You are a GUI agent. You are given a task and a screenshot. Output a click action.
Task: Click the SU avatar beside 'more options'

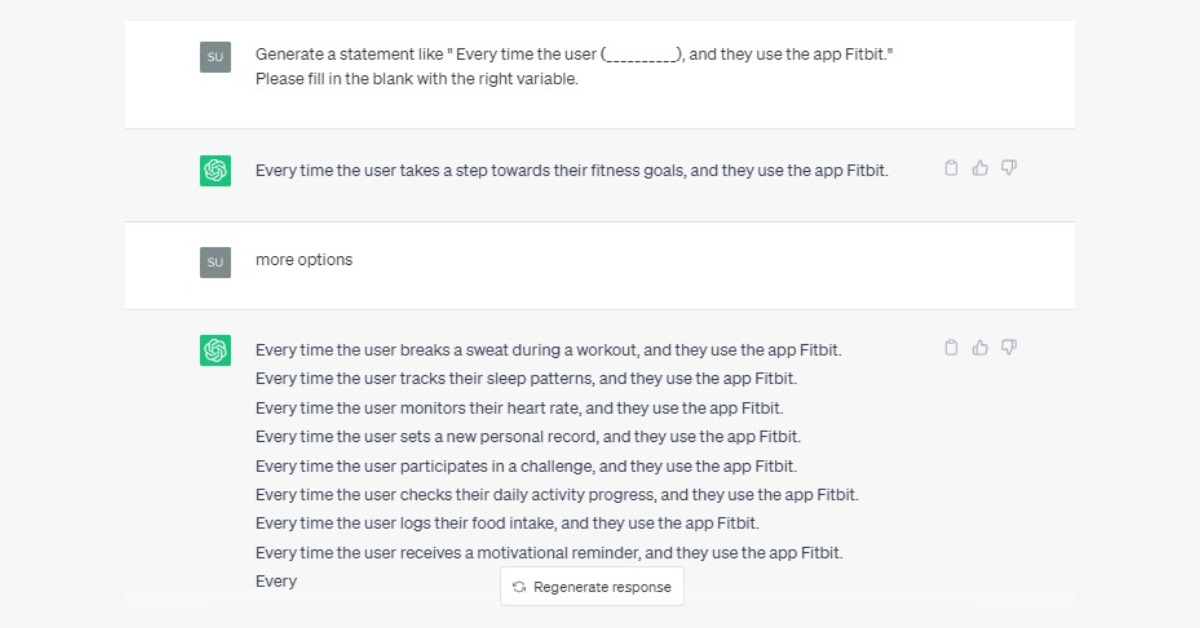[x=215, y=262]
